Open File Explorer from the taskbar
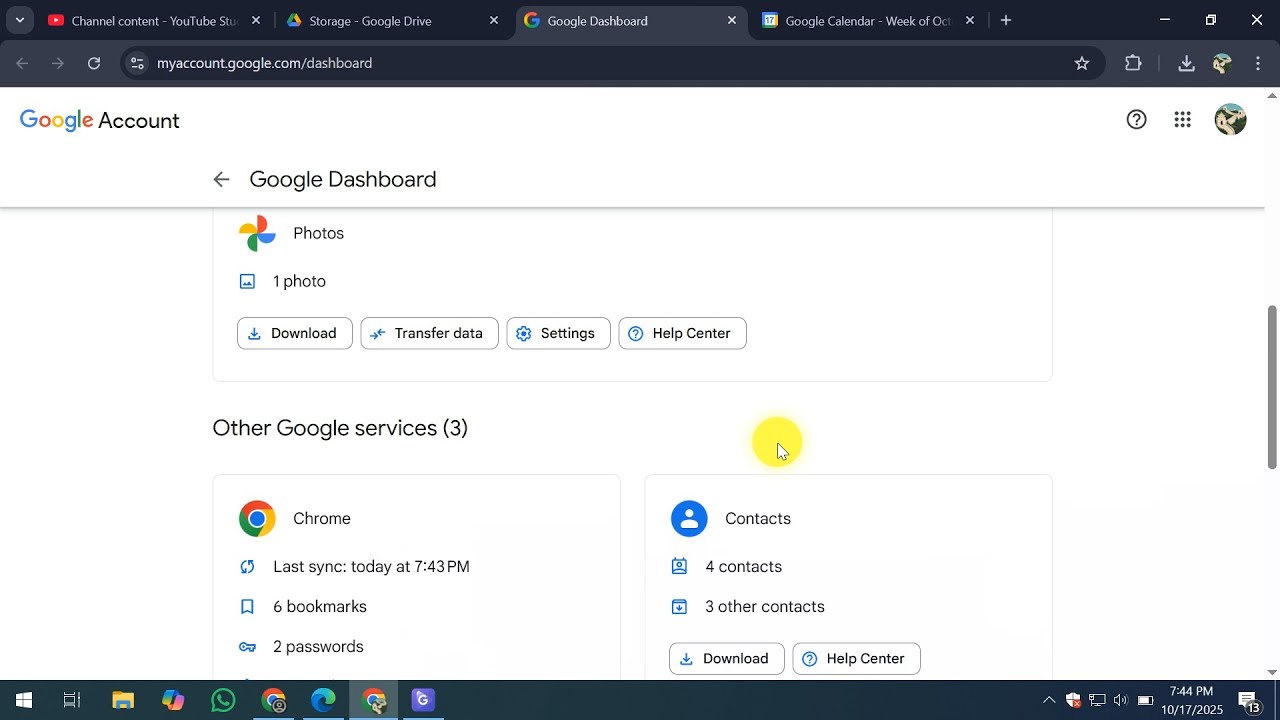The height and width of the screenshot is (720, 1280). coord(123,700)
